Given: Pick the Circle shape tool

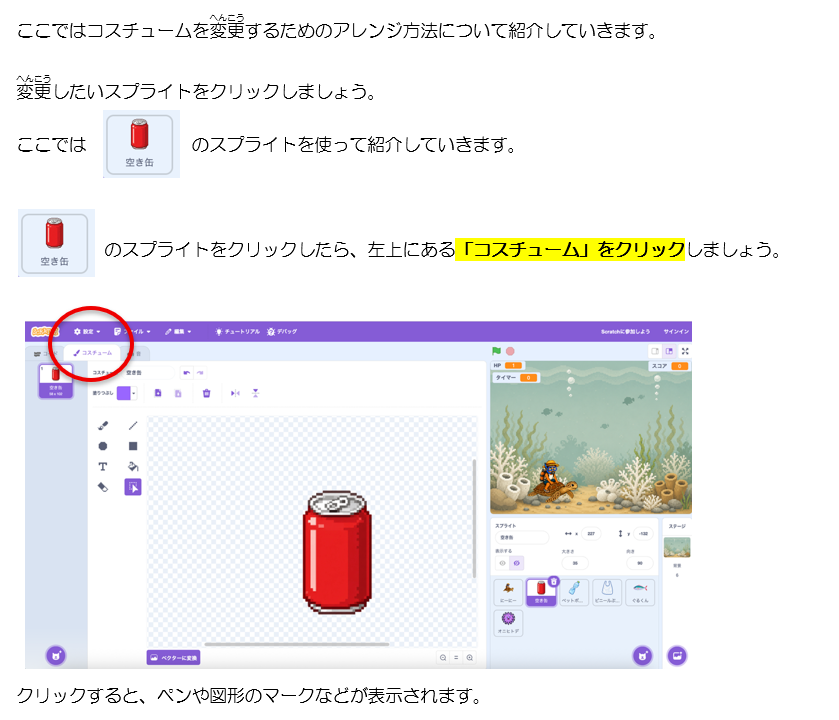Looking at the screenshot, I should coord(103,446).
